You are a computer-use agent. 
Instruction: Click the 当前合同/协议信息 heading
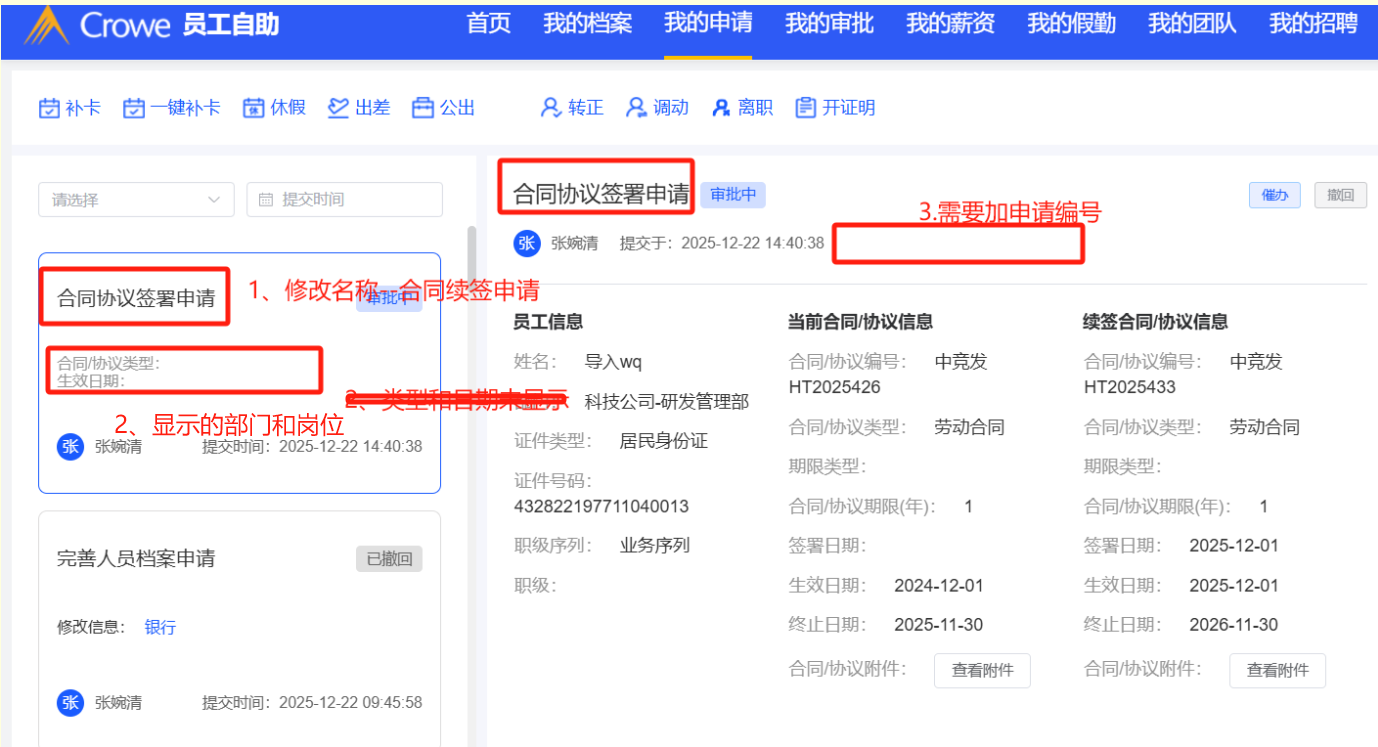861,322
